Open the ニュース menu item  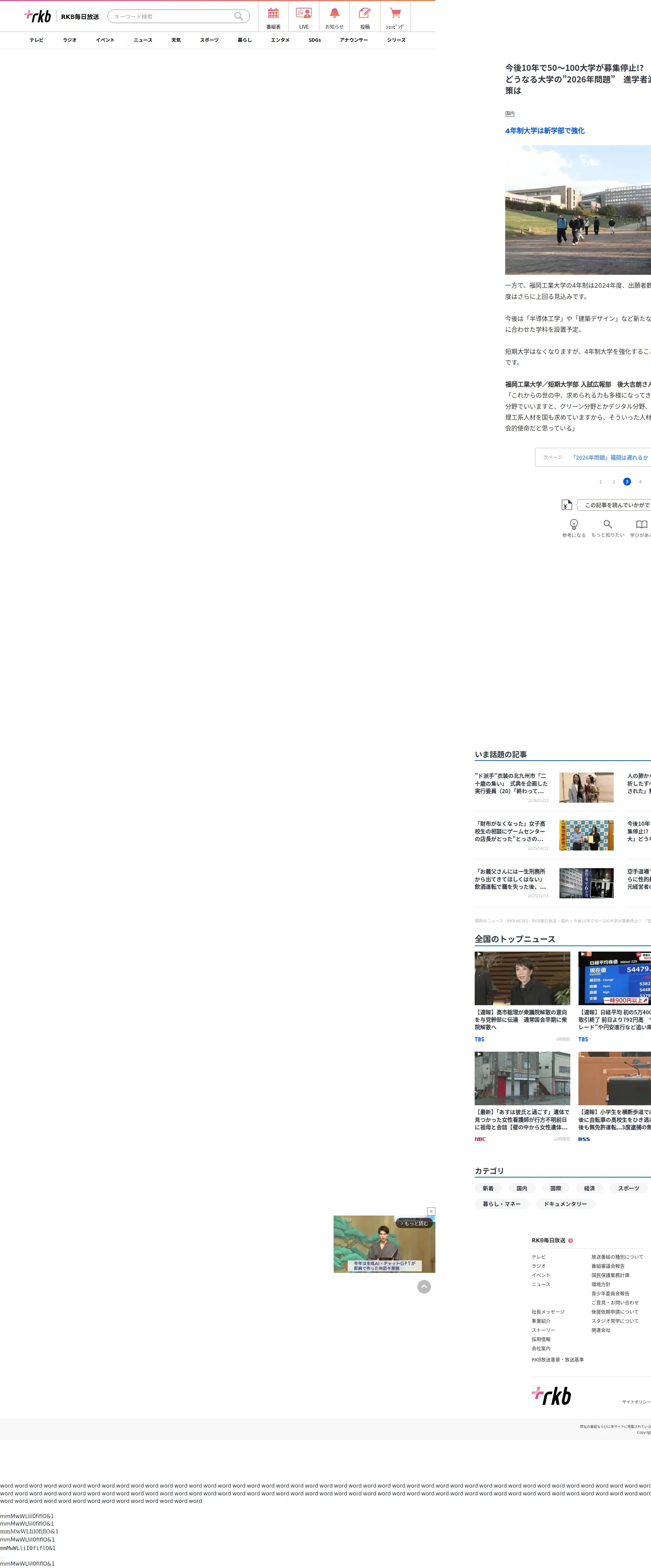[x=143, y=40]
